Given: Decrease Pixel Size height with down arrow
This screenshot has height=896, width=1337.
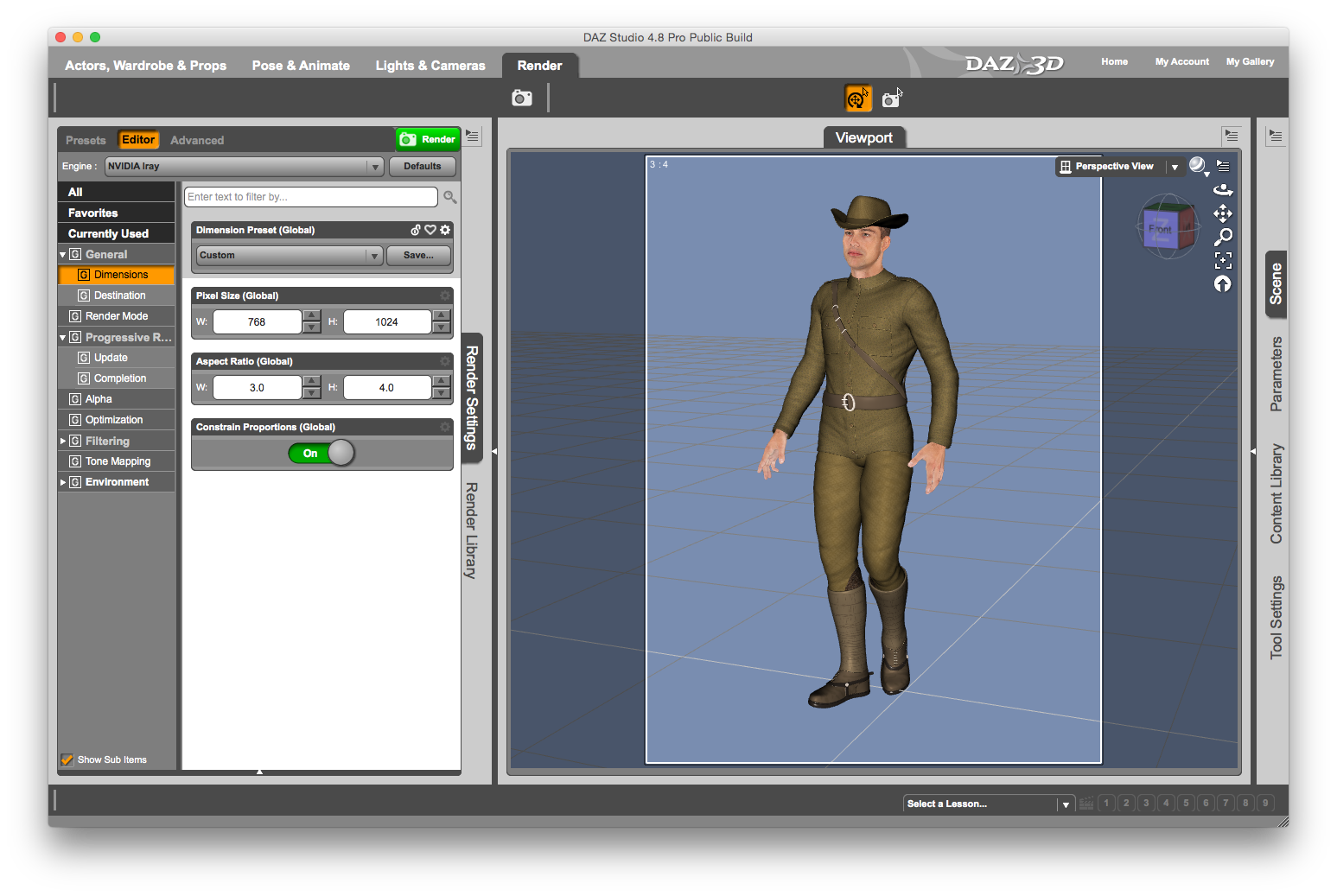Looking at the screenshot, I should [442, 327].
